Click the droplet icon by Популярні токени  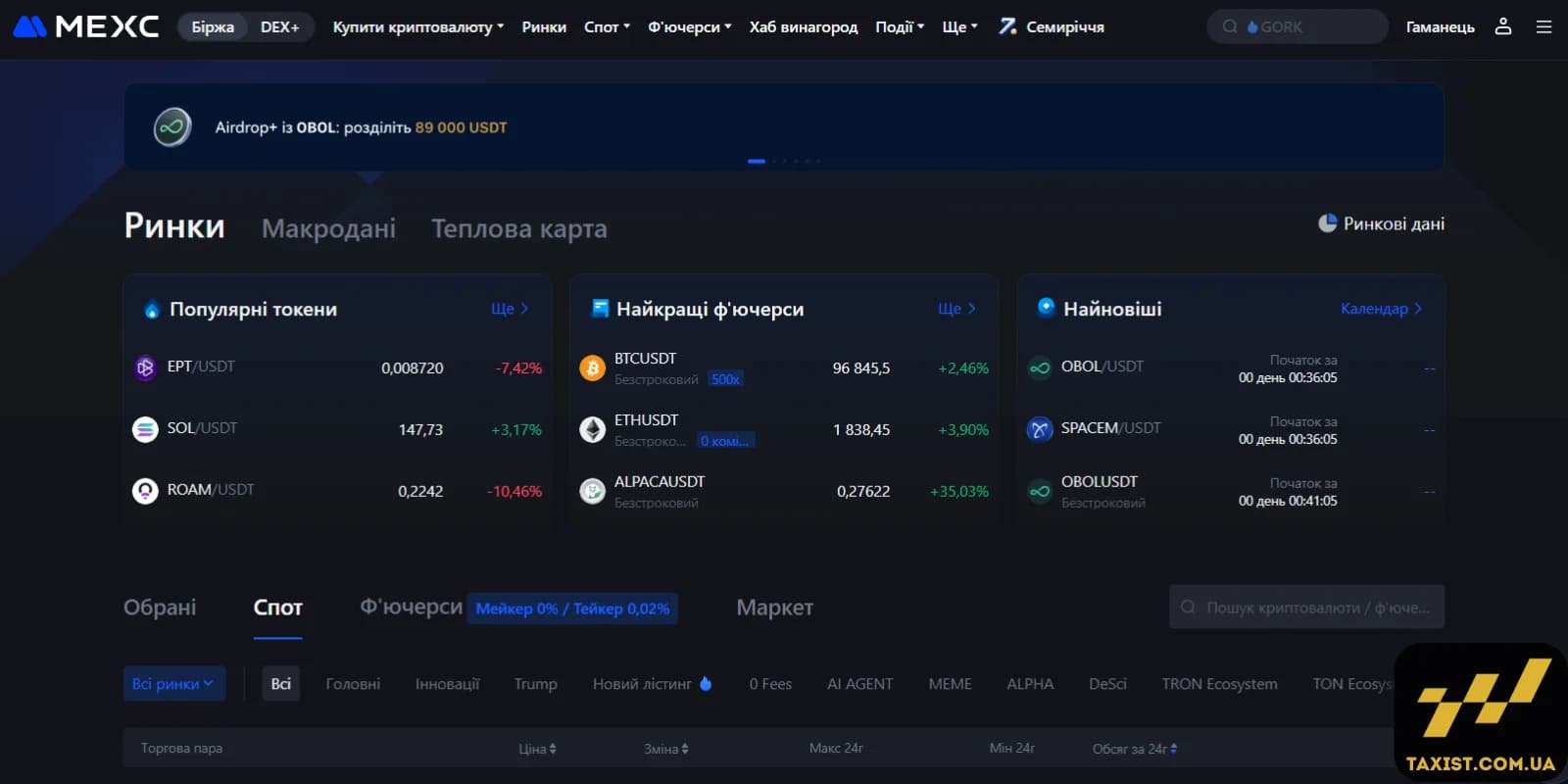pos(152,310)
